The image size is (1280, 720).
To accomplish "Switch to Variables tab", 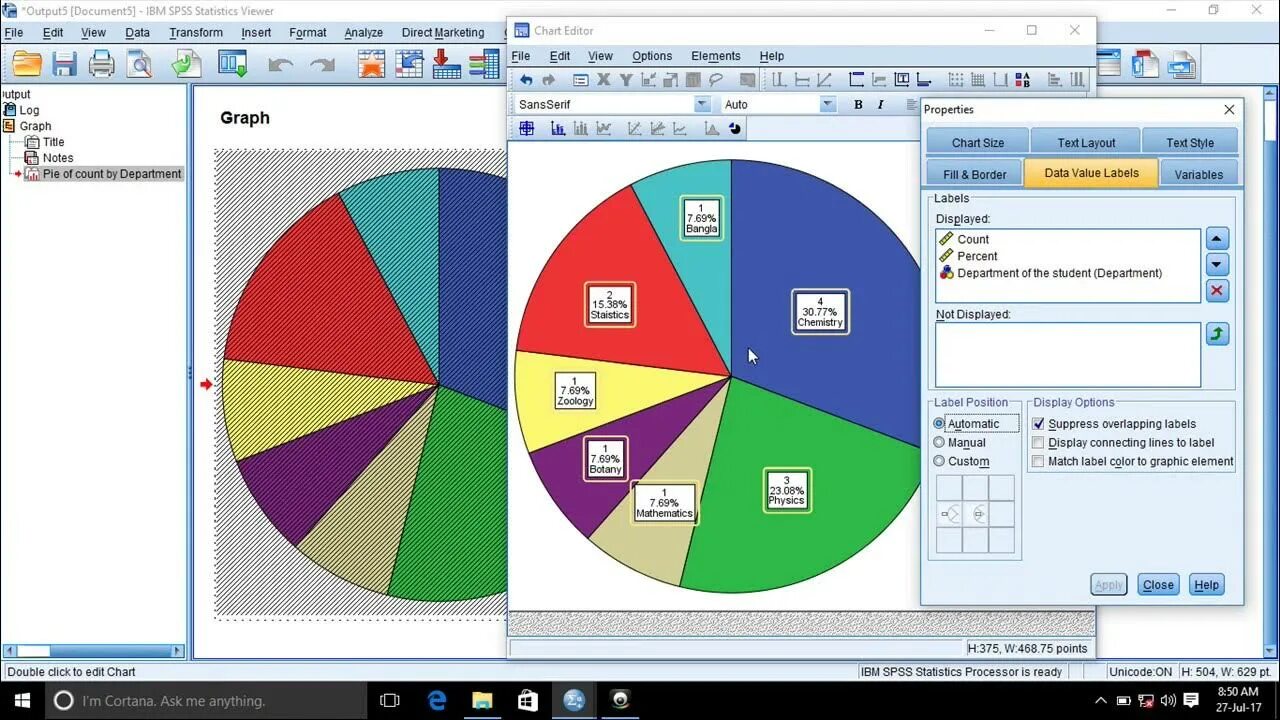I will 1199,174.
